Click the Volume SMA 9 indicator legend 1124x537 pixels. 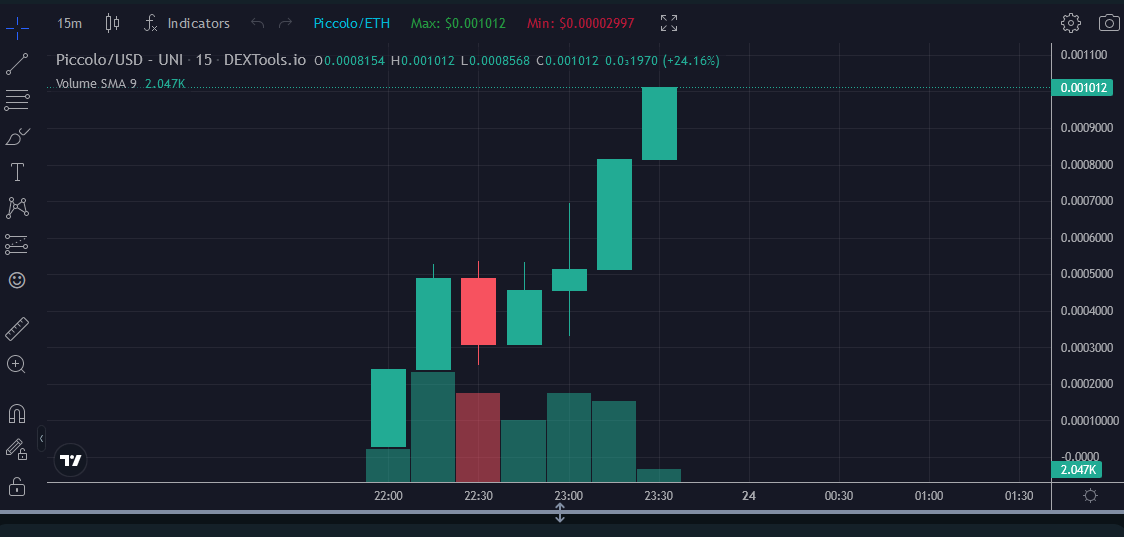click(96, 83)
